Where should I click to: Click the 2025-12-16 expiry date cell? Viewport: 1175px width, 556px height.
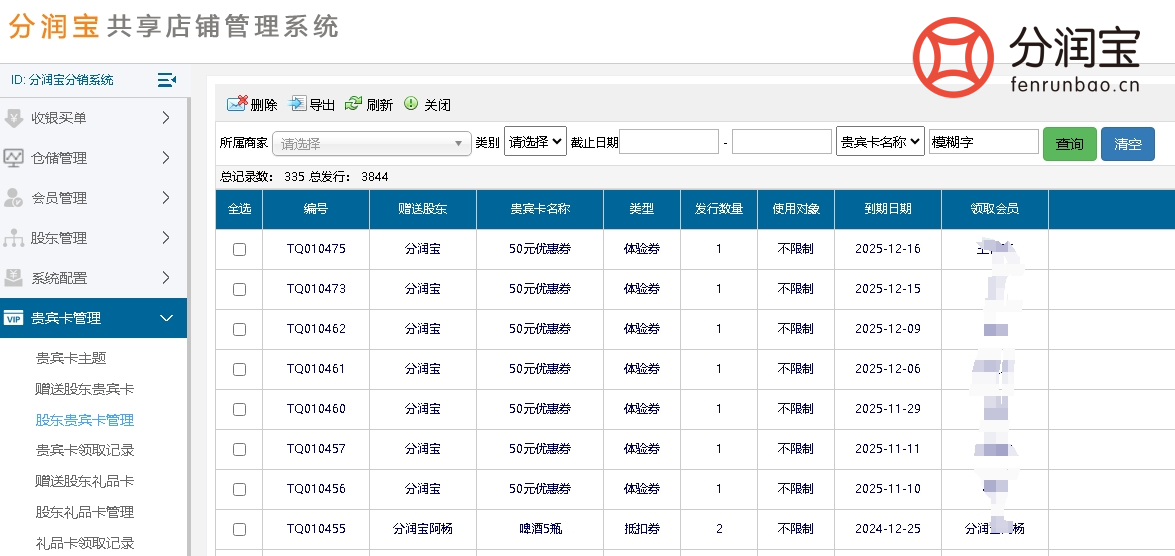[x=888, y=249]
